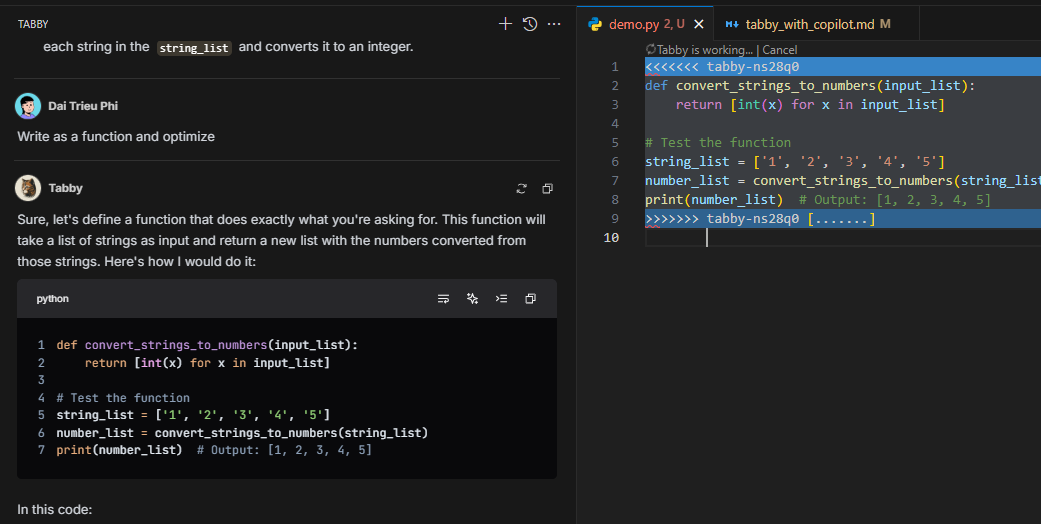Image resolution: width=1041 pixels, height=524 pixels.
Task: Click line number 10 in the editor gutter
Action: 611,238
